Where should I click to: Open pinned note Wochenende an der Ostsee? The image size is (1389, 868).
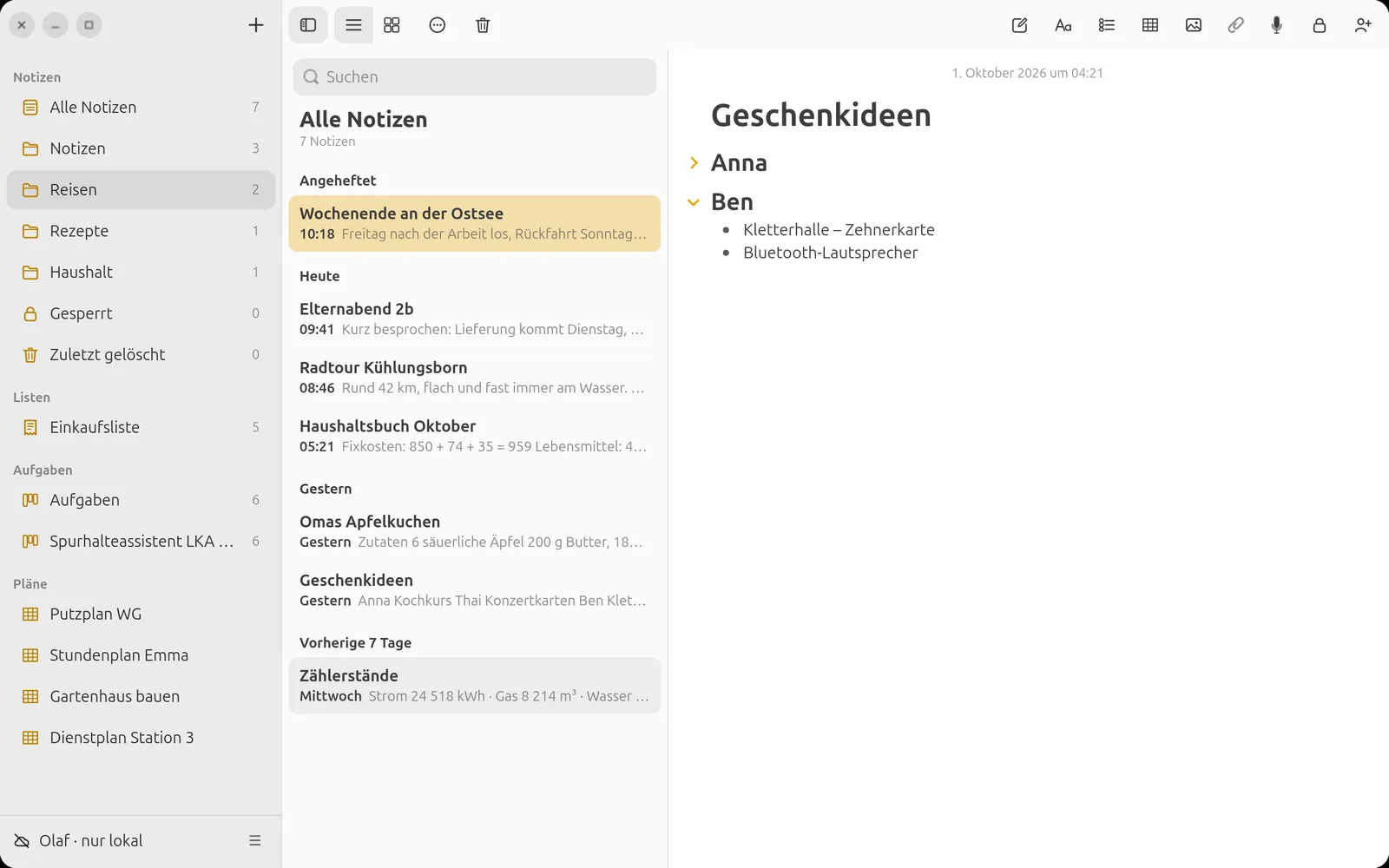[475, 223]
